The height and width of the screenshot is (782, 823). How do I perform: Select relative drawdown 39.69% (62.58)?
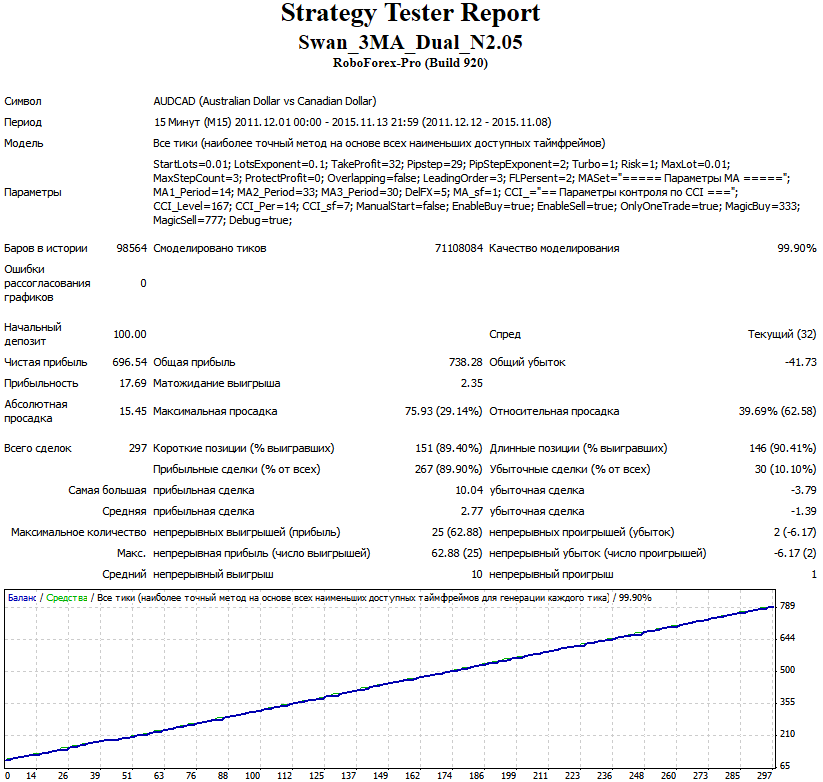[777, 411]
